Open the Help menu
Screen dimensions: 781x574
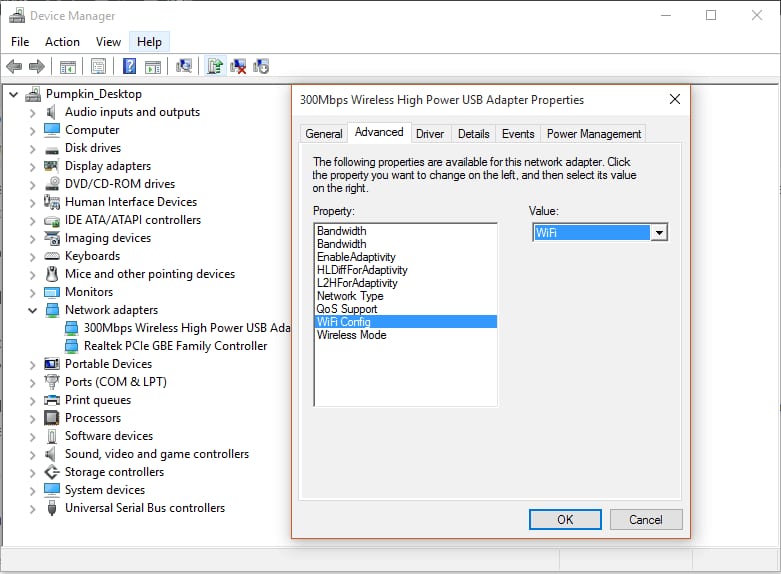point(149,42)
